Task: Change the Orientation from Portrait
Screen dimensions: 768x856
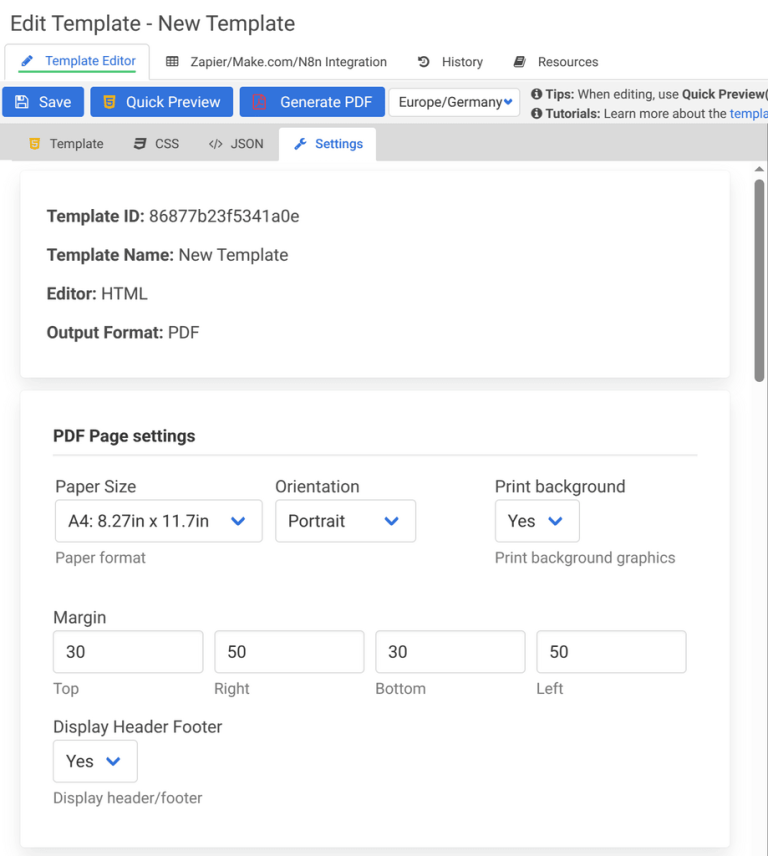Action: click(345, 520)
